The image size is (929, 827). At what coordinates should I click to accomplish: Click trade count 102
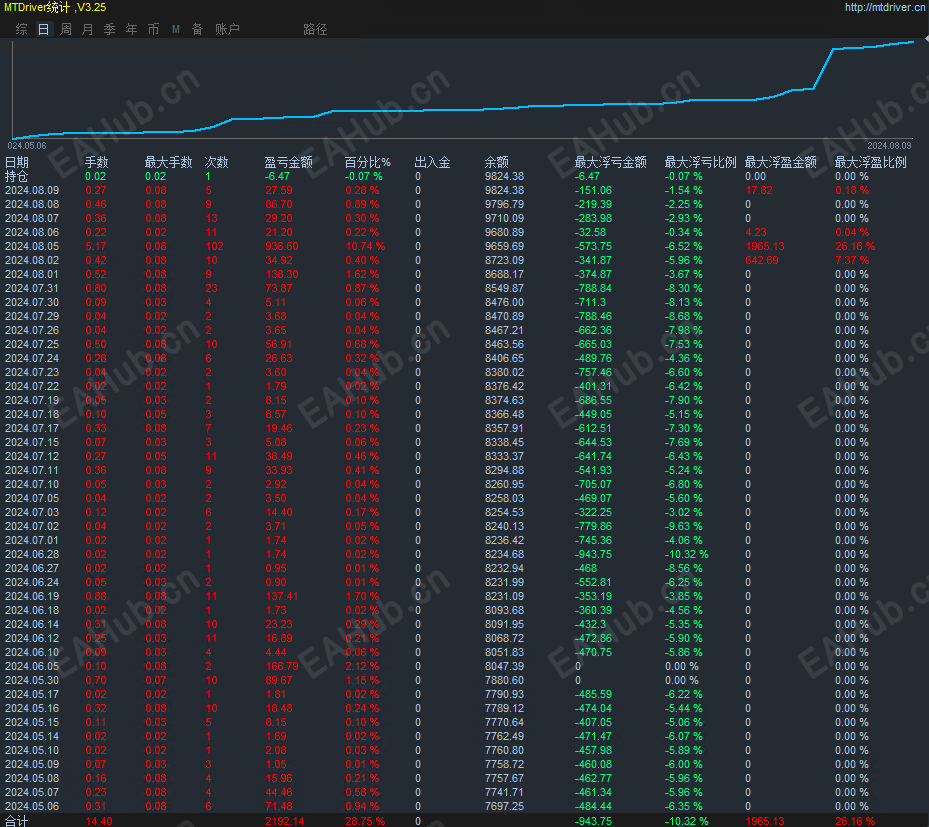(x=214, y=246)
